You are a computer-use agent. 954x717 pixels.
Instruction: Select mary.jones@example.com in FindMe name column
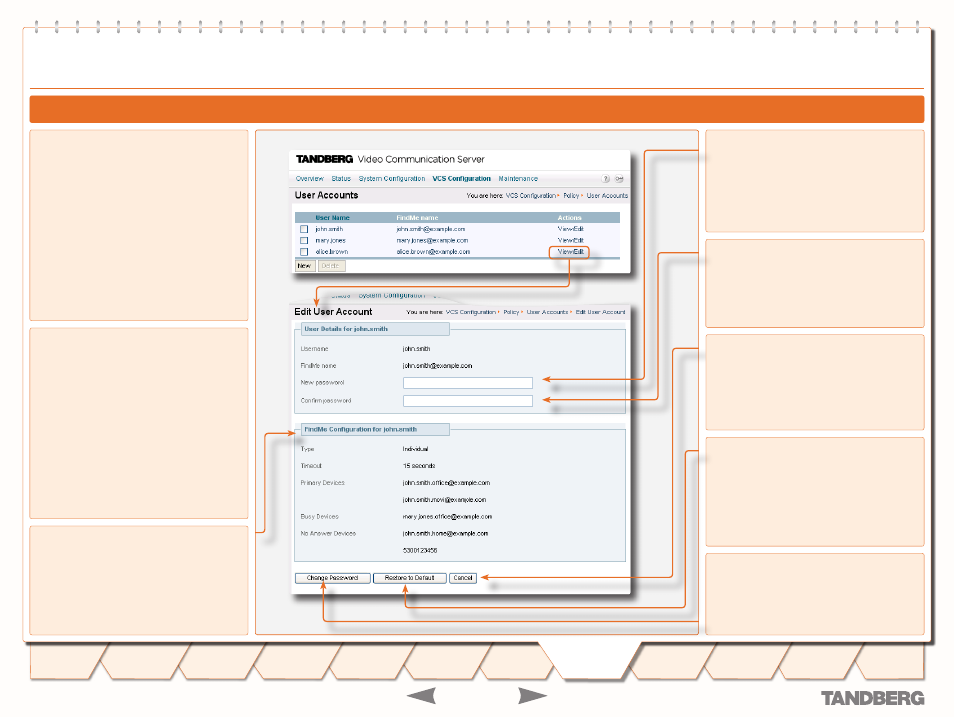click(x=432, y=240)
